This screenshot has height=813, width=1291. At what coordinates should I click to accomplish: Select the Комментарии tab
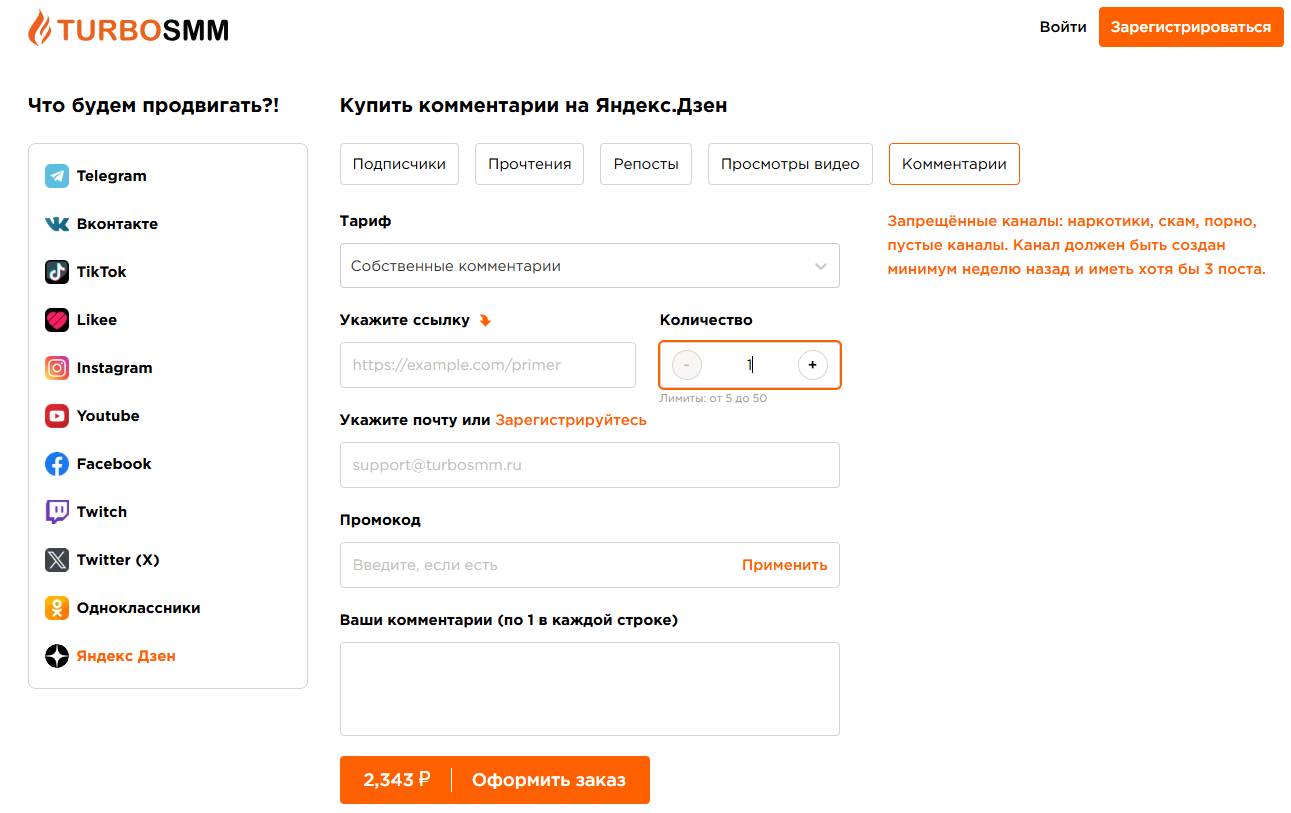(954, 164)
